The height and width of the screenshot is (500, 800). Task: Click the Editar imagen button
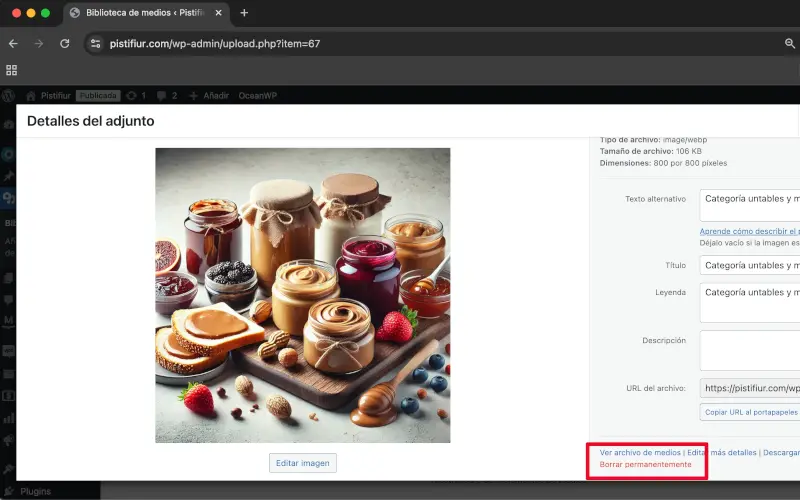[x=303, y=463]
